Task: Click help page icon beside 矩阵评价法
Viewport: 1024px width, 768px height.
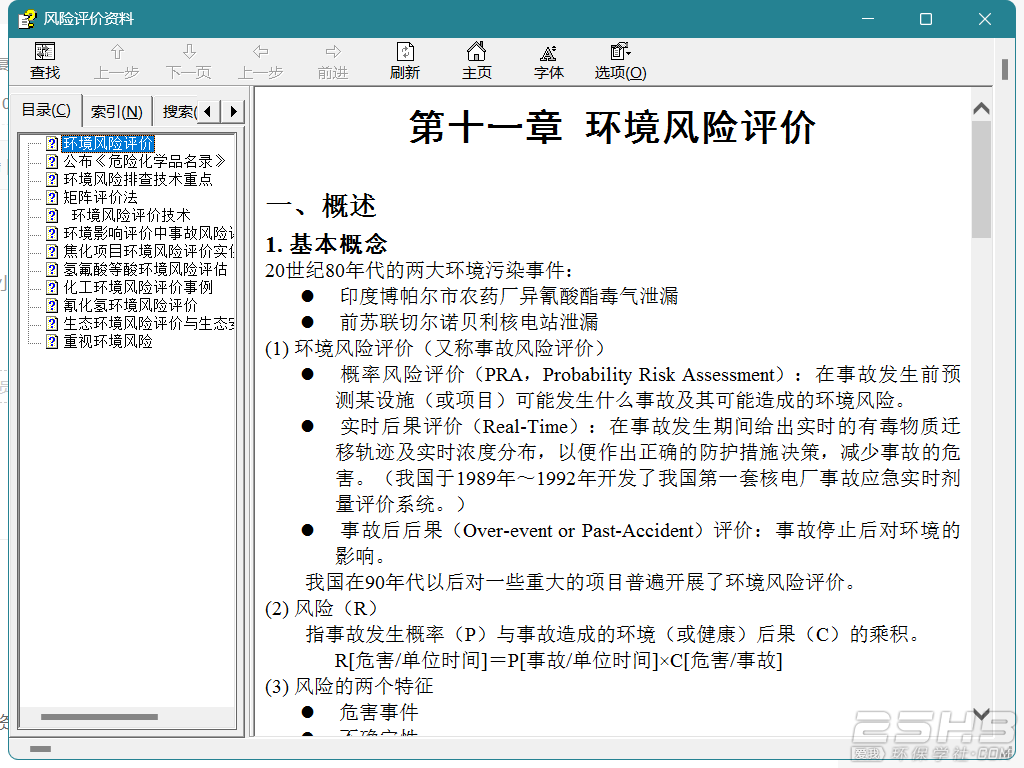Action: click(53, 197)
